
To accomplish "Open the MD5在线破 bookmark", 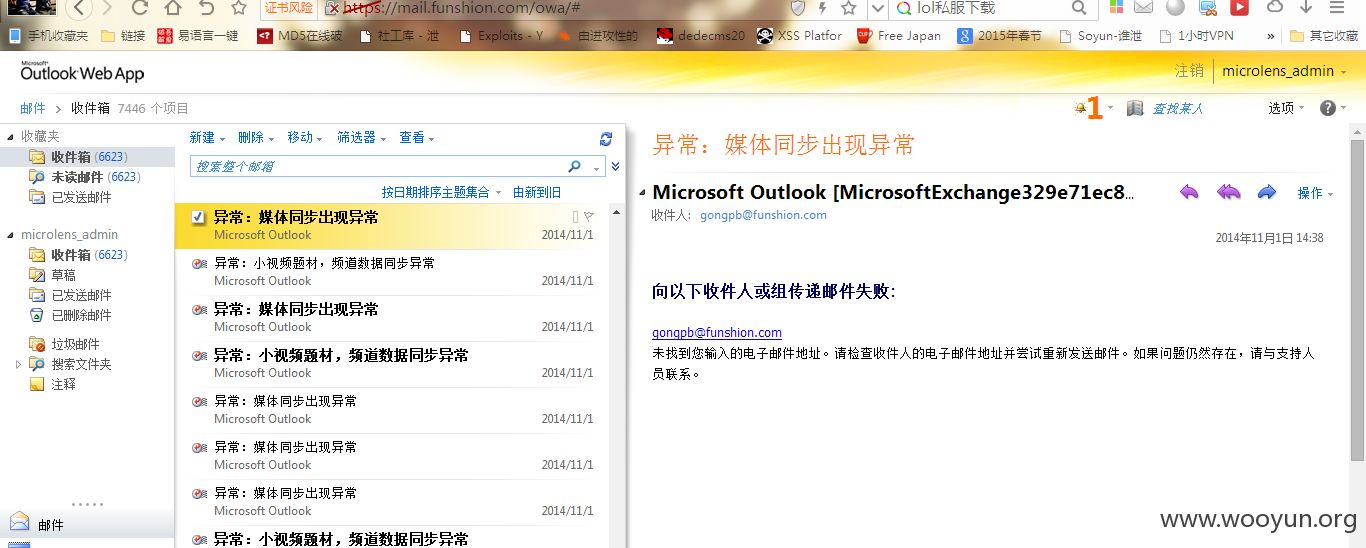I will [x=300, y=35].
